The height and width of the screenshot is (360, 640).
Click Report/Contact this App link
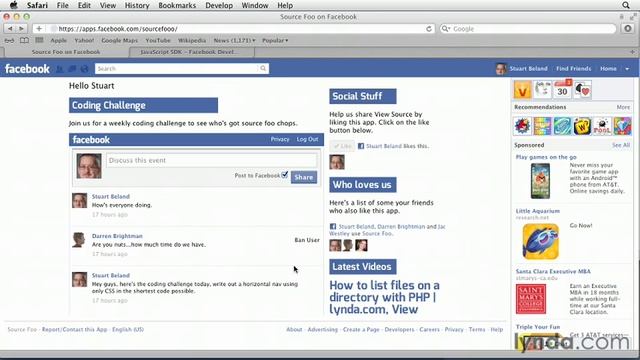[74, 329]
